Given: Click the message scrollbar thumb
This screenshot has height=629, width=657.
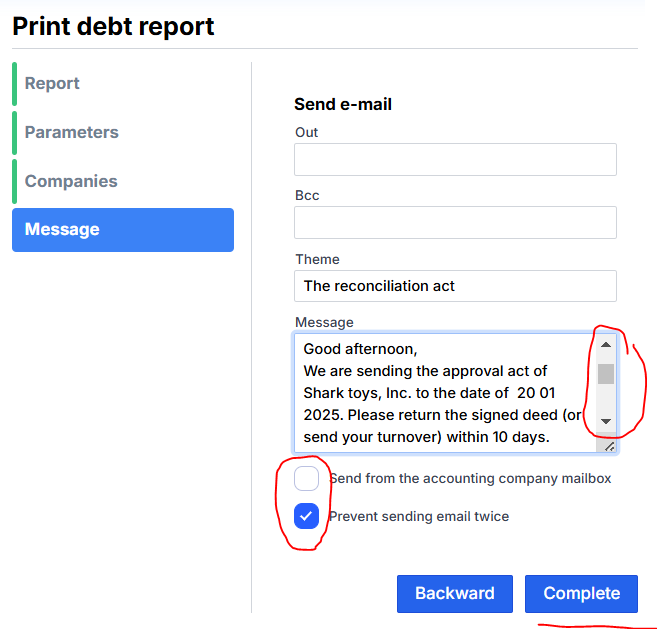Looking at the screenshot, I should 606,374.
